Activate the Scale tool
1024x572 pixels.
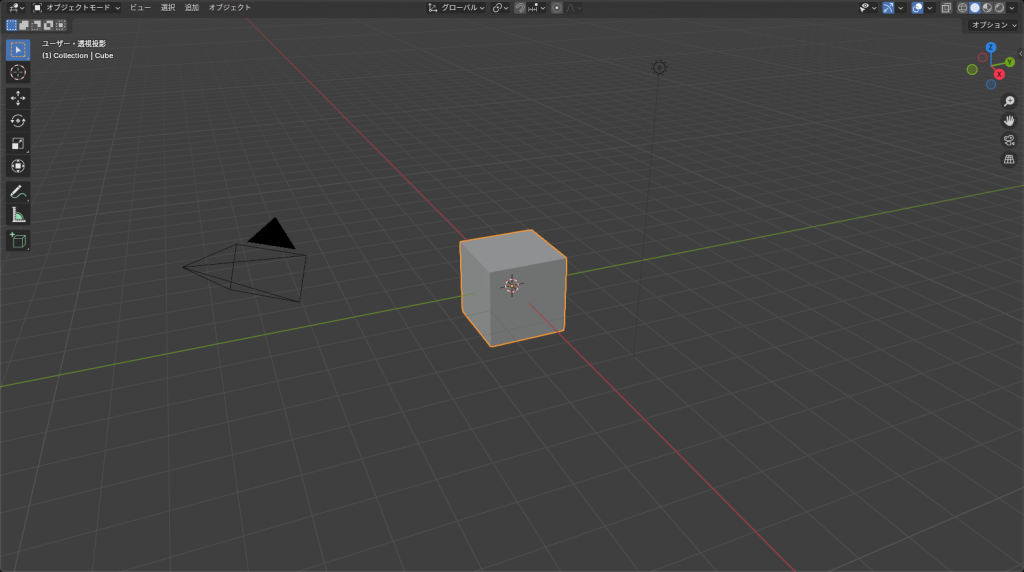[x=18, y=144]
